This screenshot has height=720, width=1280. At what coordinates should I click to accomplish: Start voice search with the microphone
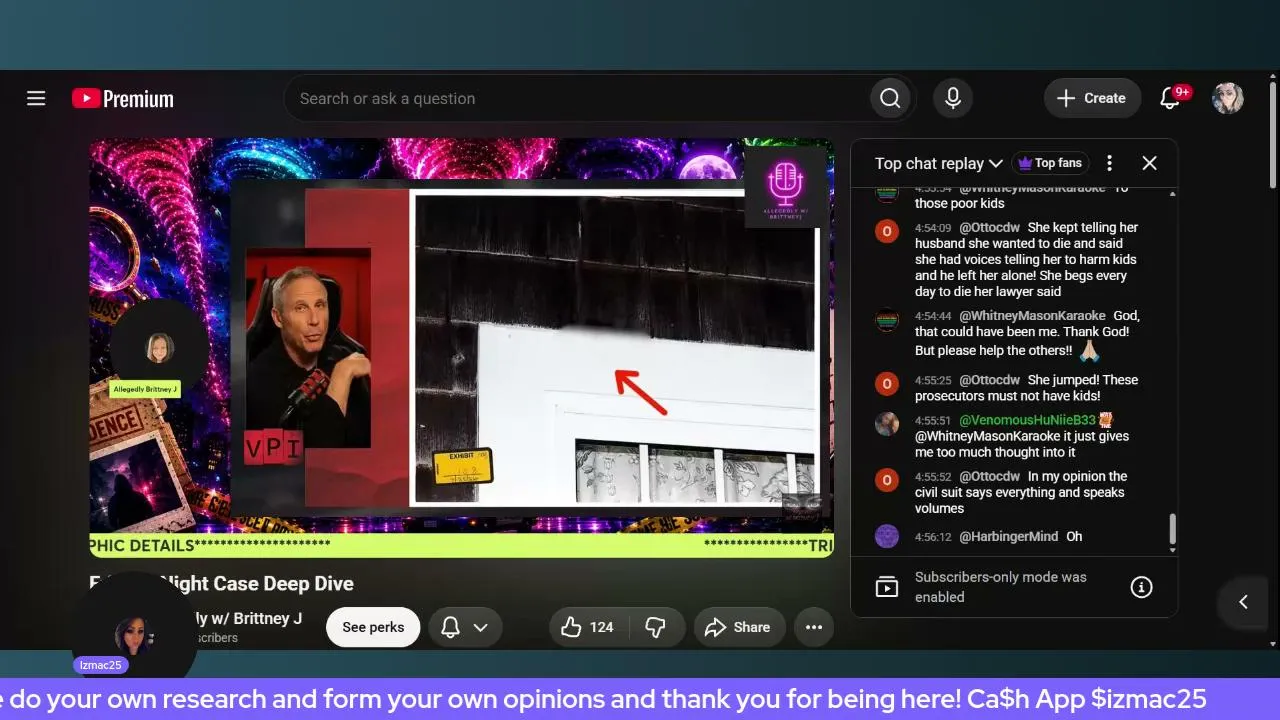pyautogui.click(x=953, y=98)
